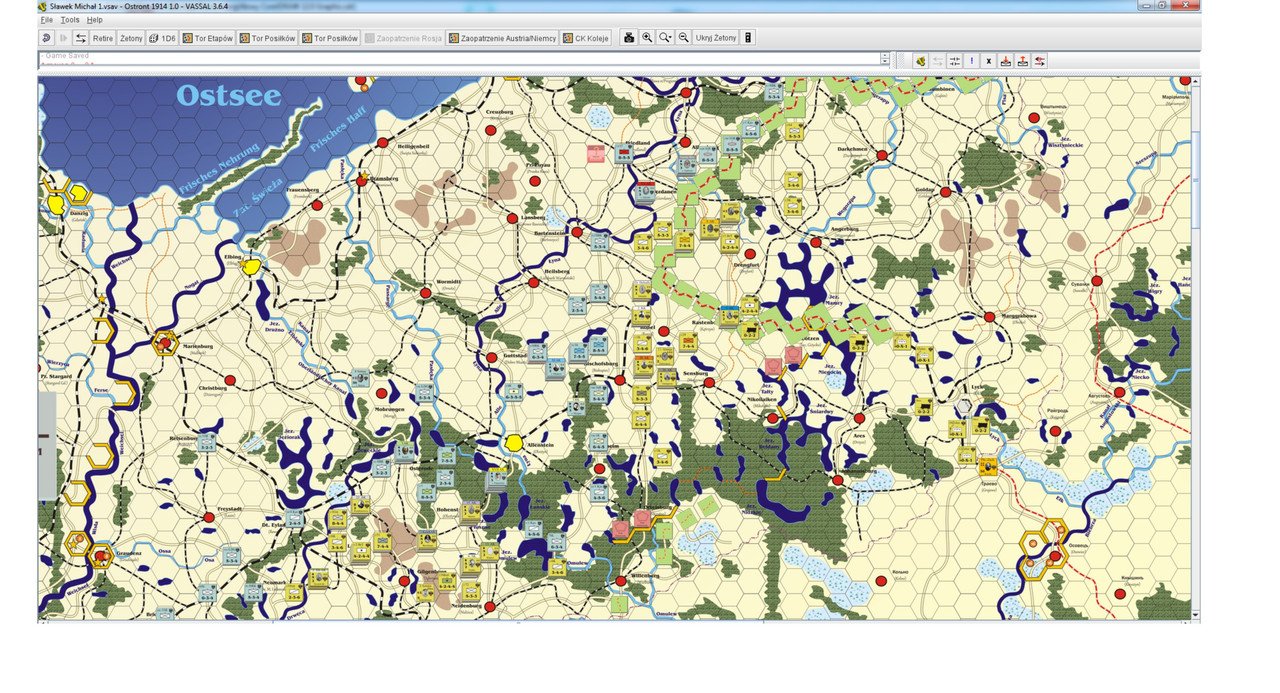
Task: Click the Frisches Nehrung label
Action: pyautogui.click(x=219, y=168)
